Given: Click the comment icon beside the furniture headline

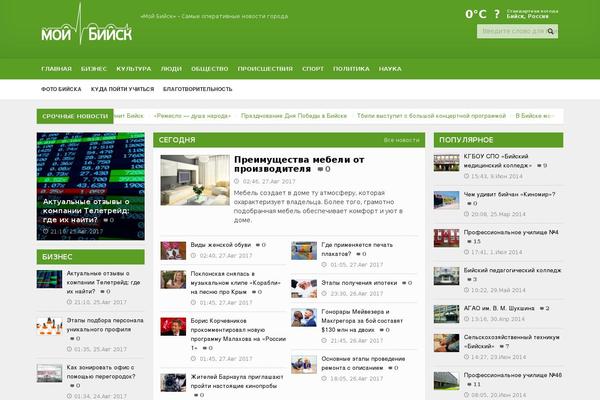Looking at the screenshot, I should (321, 169).
